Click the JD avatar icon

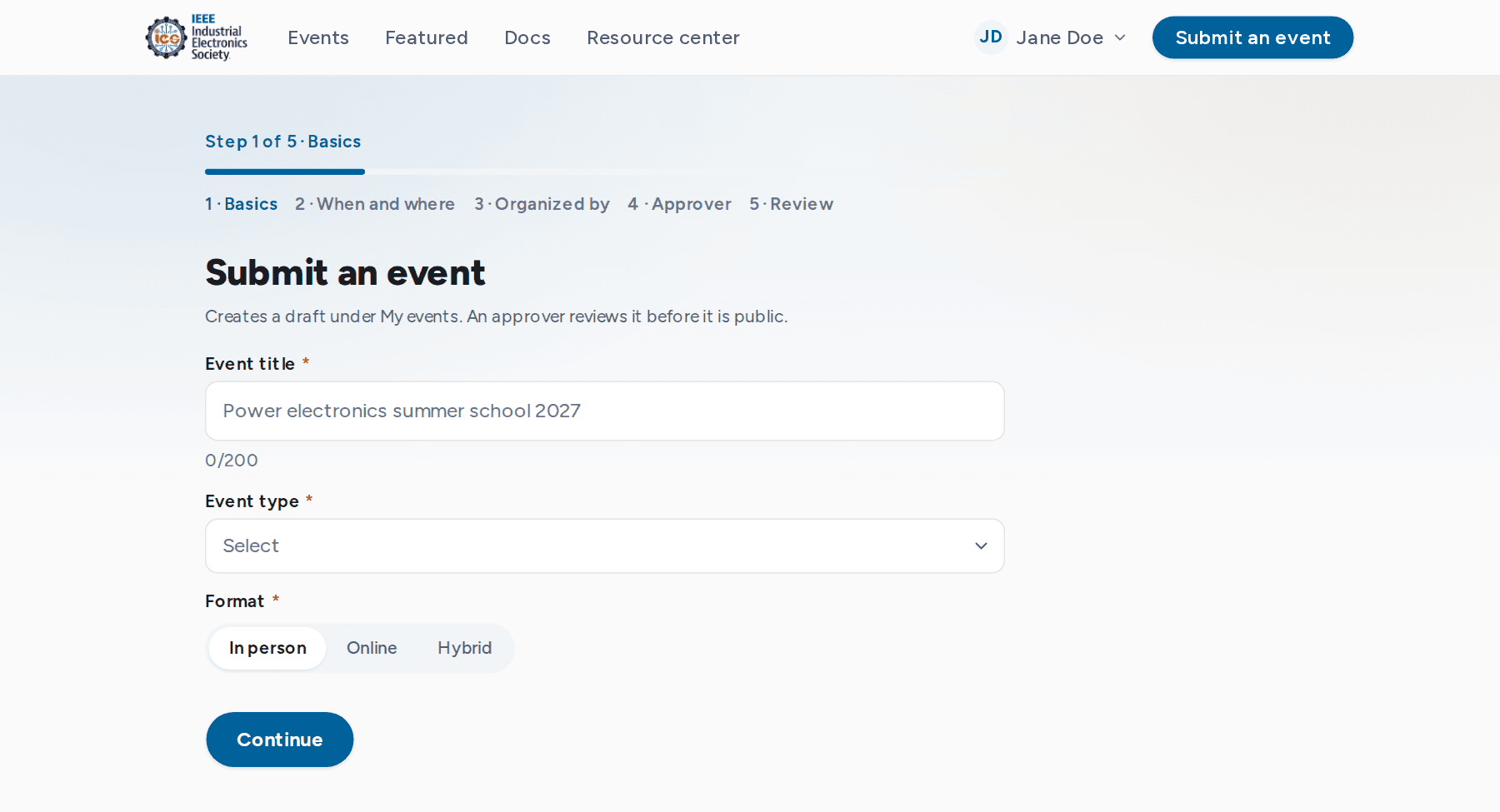[991, 37]
